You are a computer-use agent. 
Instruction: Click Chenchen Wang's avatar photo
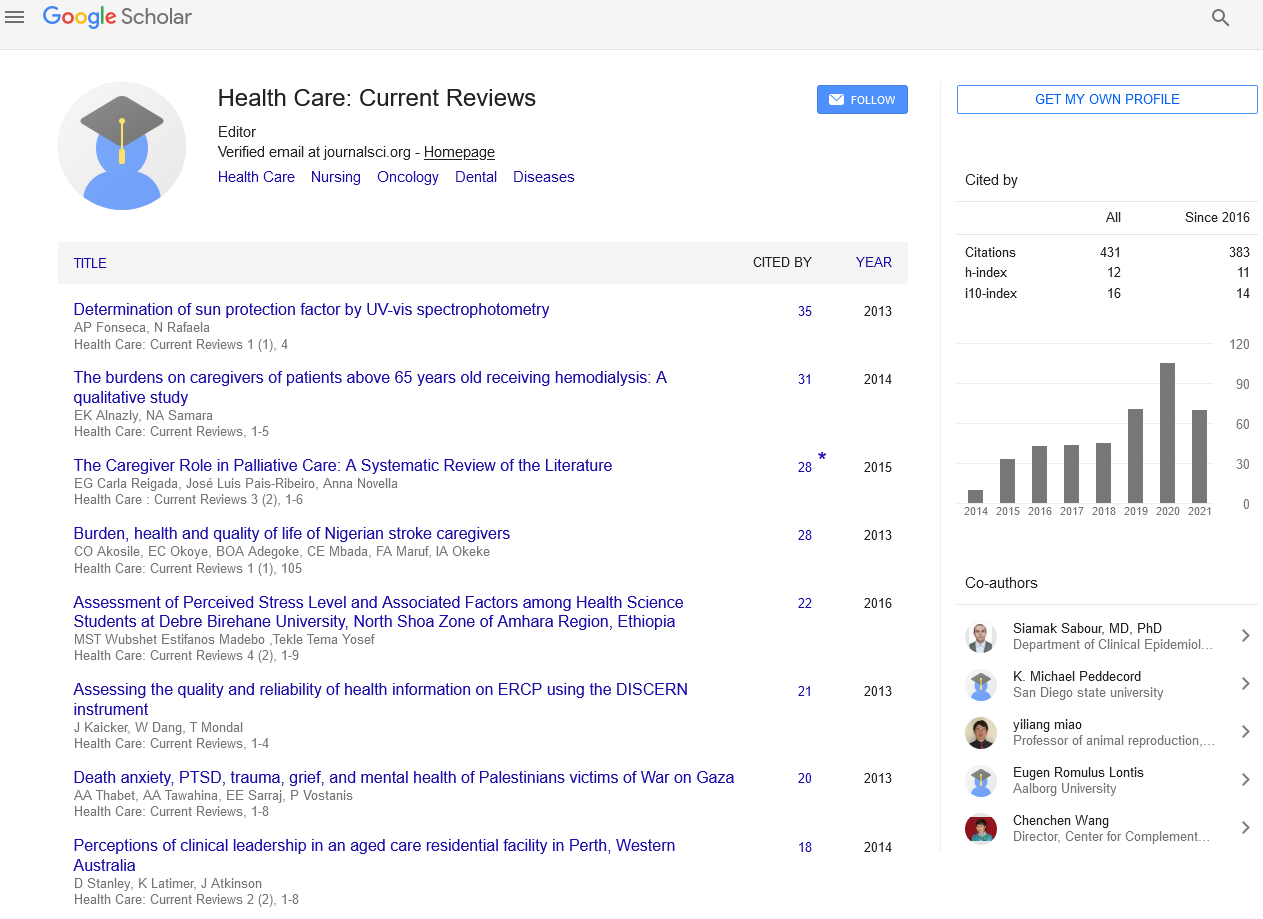pos(980,829)
